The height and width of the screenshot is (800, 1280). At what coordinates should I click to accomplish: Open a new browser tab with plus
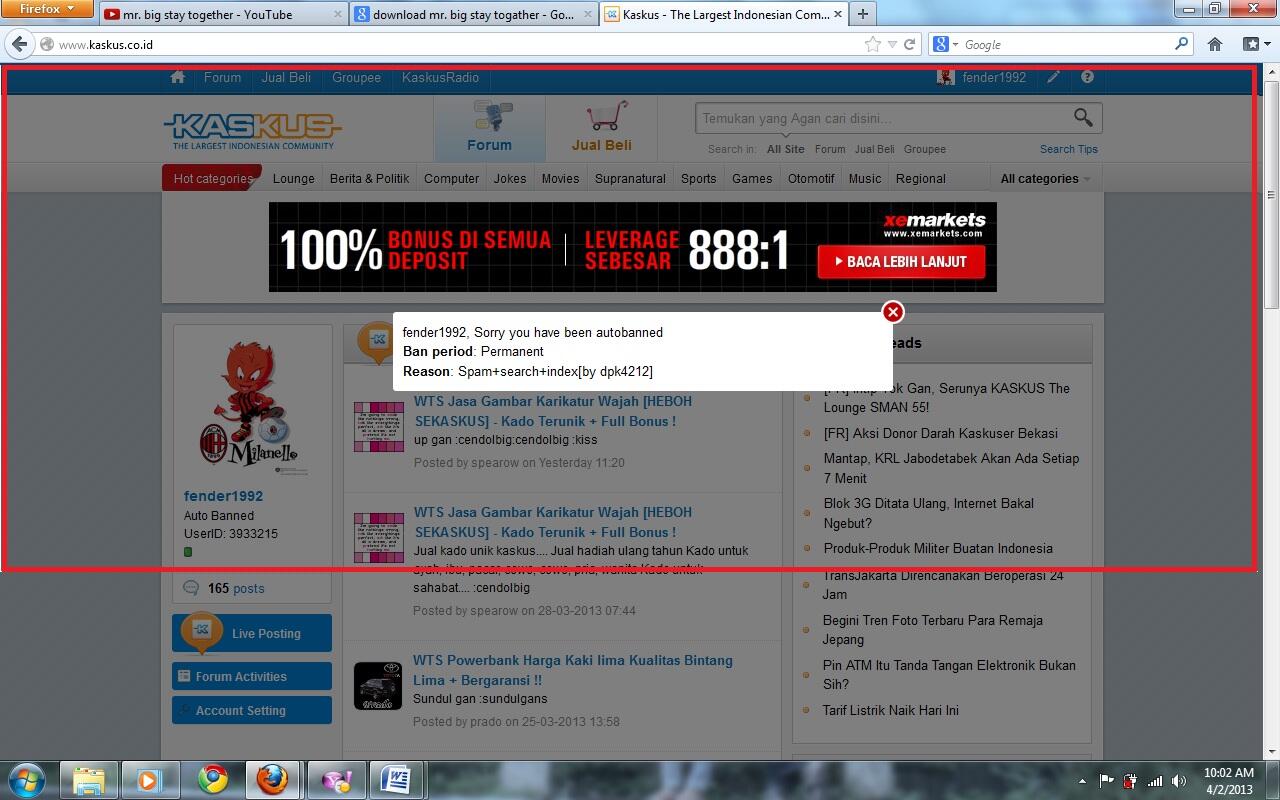point(862,14)
